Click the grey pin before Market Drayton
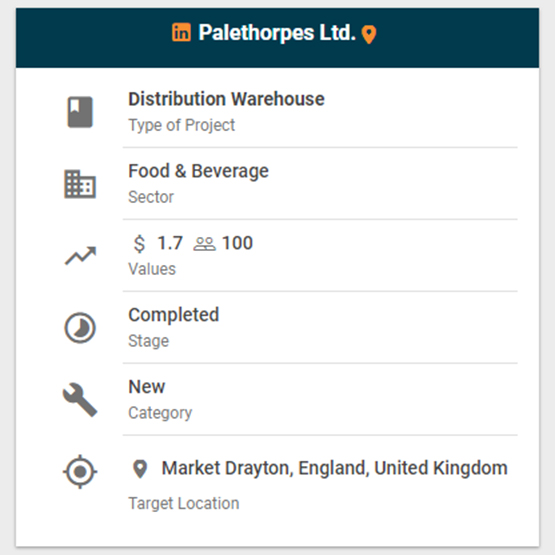555x555 pixels. pyautogui.click(x=140, y=469)
